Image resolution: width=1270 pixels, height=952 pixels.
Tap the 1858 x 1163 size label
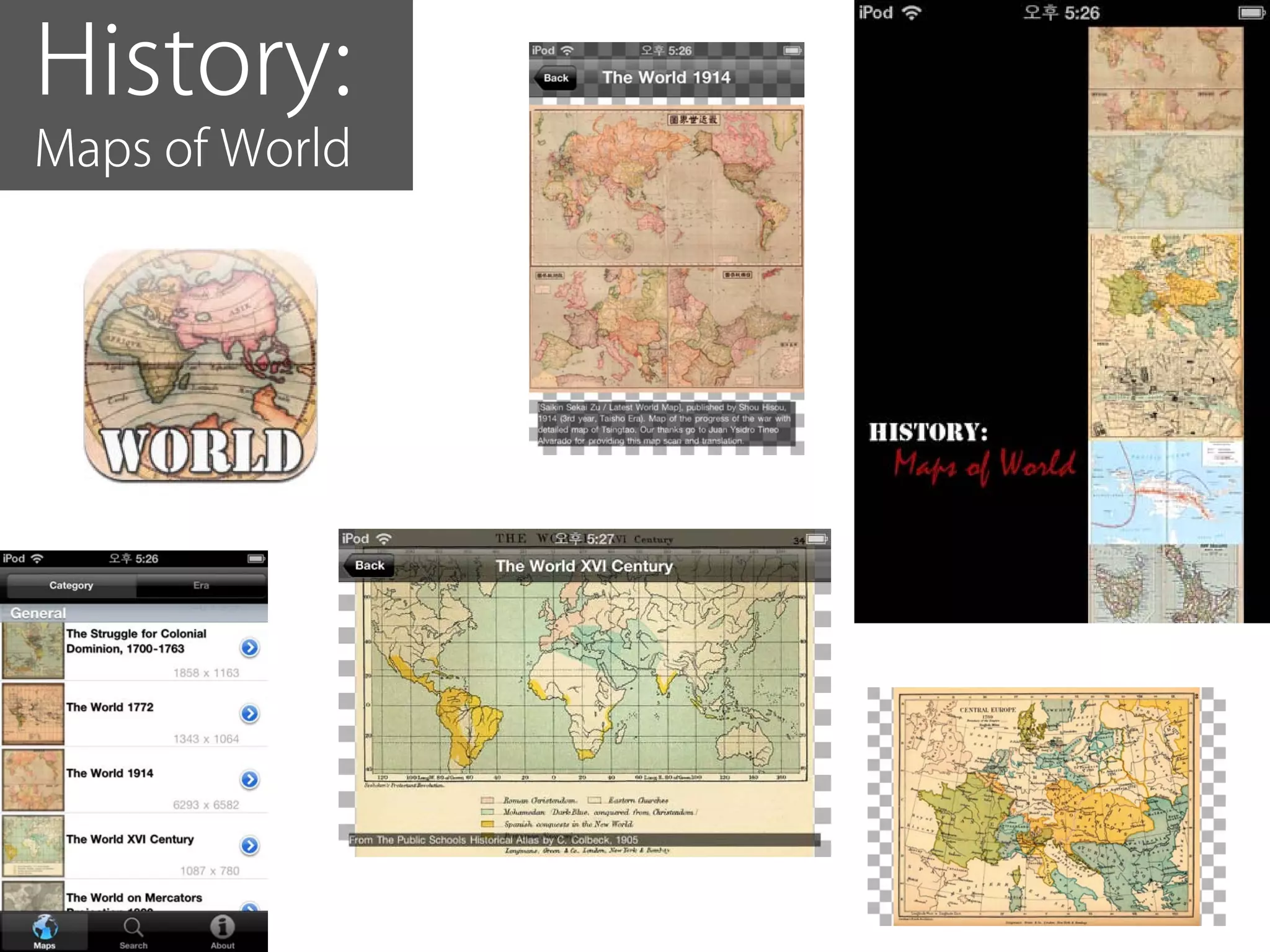pos(206,672)
